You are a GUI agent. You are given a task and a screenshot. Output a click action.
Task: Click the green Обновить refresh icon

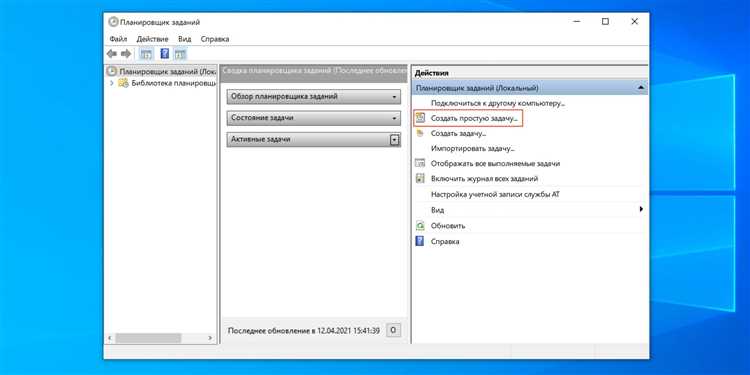coord(420,225)
